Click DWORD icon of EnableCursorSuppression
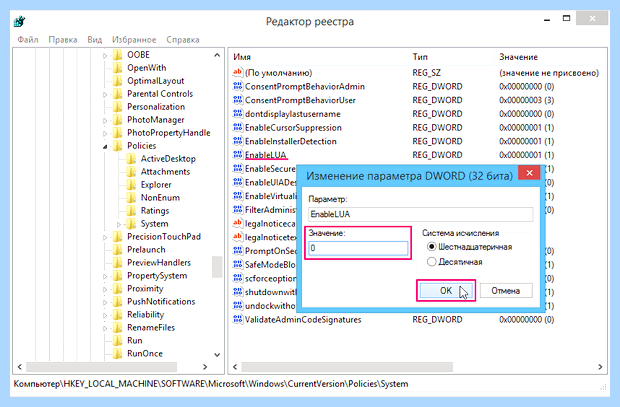620x407 pixels. coord(238,127)
